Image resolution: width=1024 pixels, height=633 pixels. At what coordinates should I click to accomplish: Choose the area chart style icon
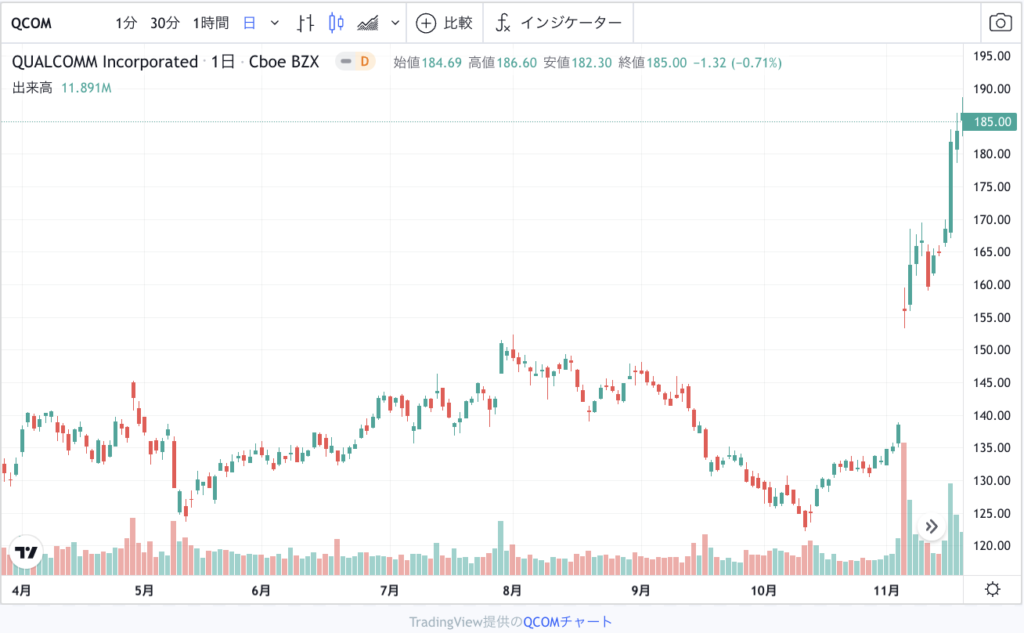tap(368, 24)
